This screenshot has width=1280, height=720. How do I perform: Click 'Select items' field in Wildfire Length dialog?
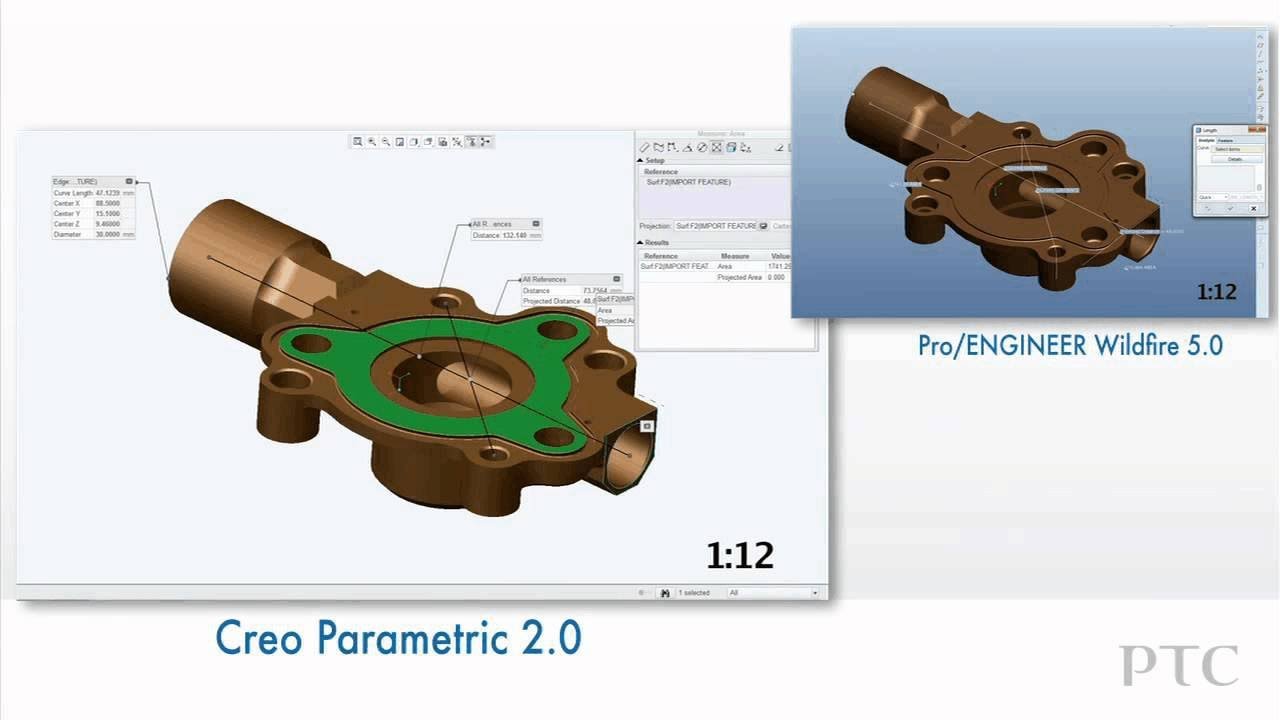[1237, 149]
